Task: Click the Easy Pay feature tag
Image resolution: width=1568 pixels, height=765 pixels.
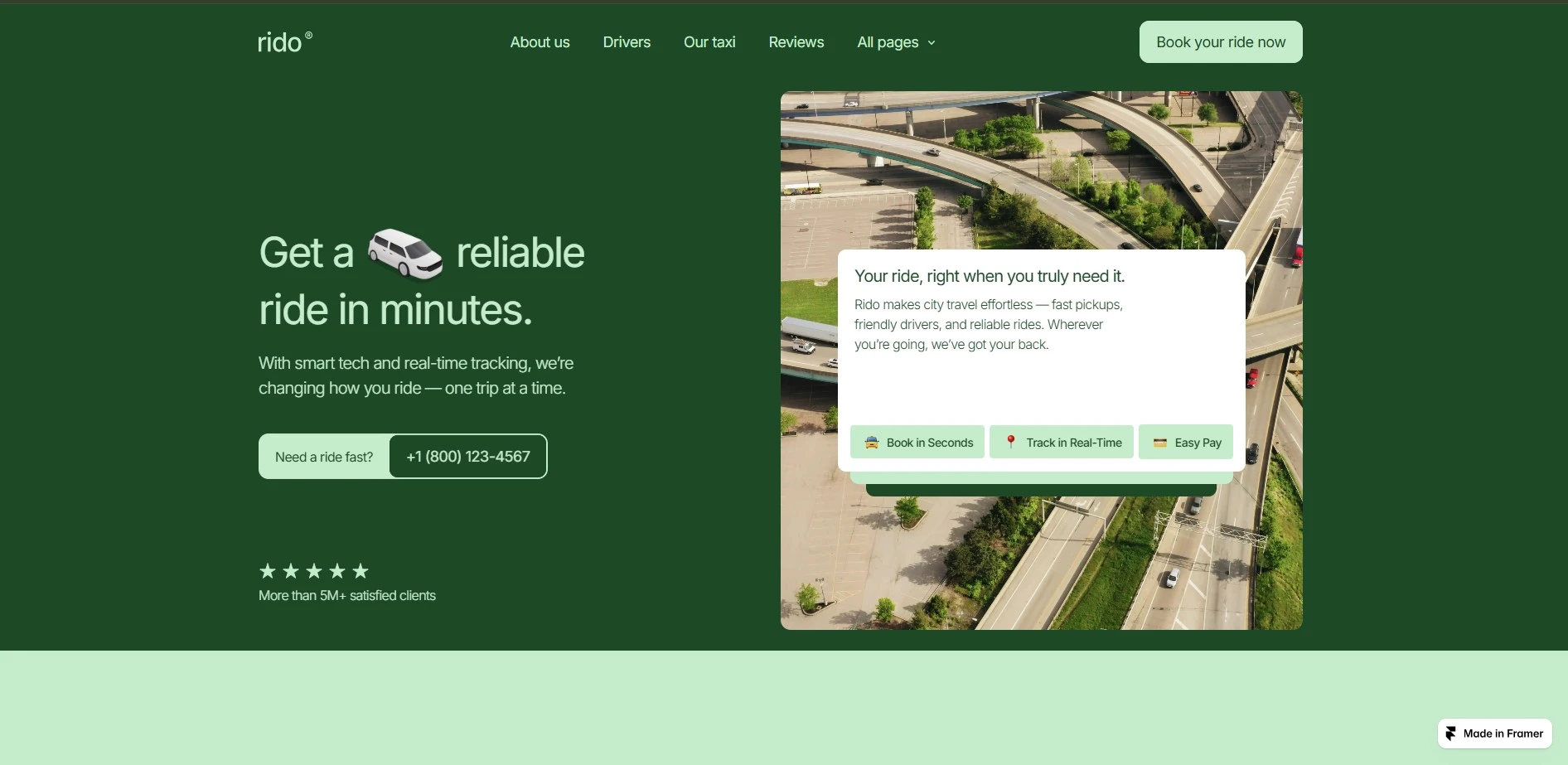Action: click(1185, 442)
